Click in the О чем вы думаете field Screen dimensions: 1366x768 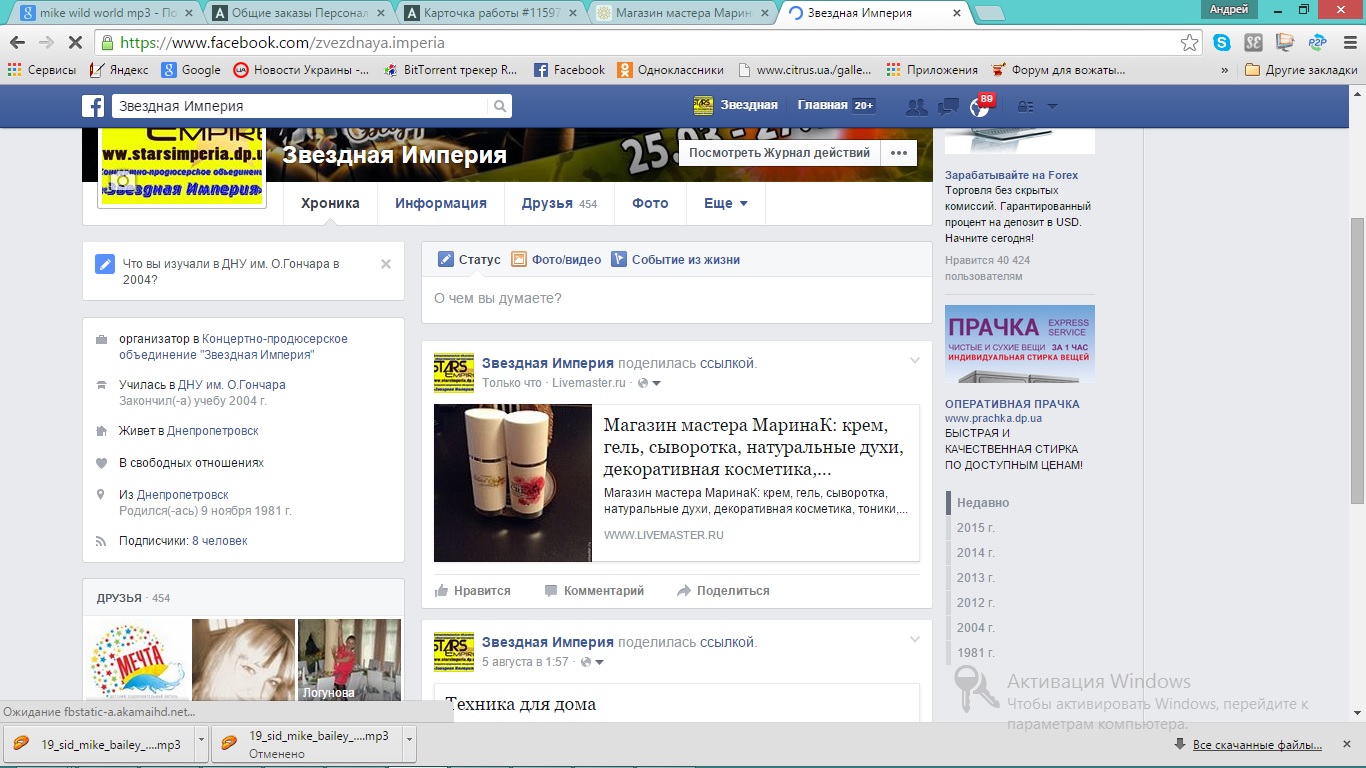[676, 299]
